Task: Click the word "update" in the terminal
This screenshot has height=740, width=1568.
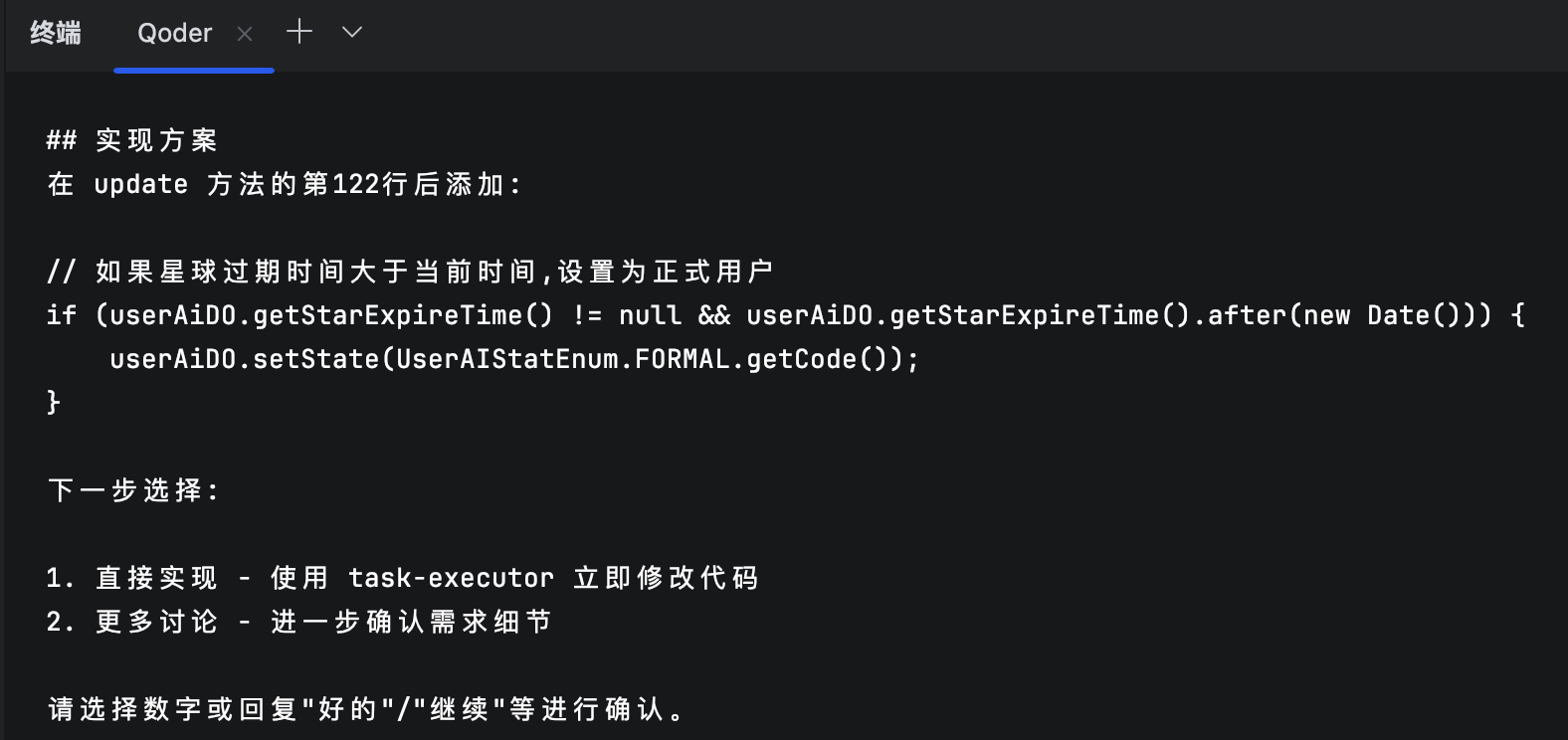Action: coord(140,184)
